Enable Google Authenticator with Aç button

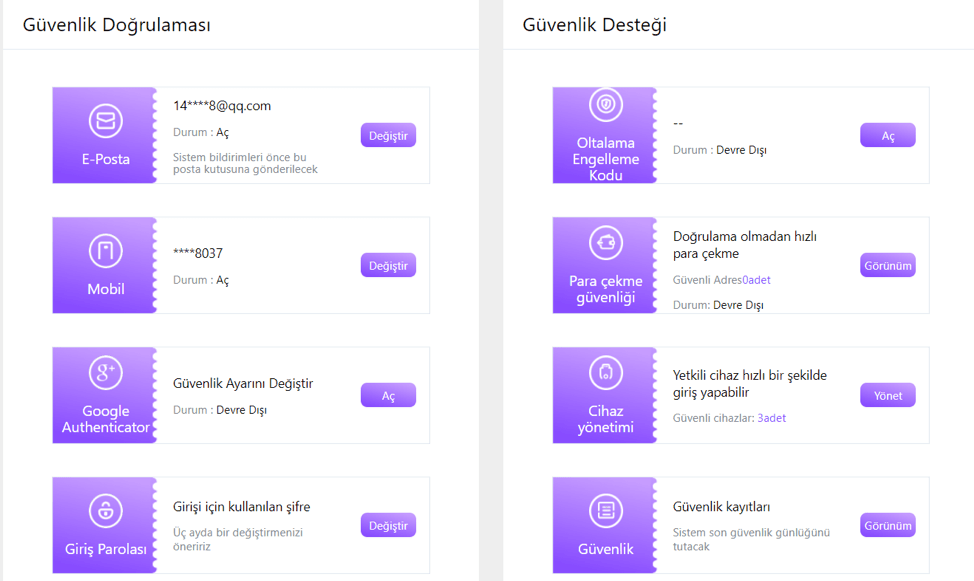coord(388,396)
